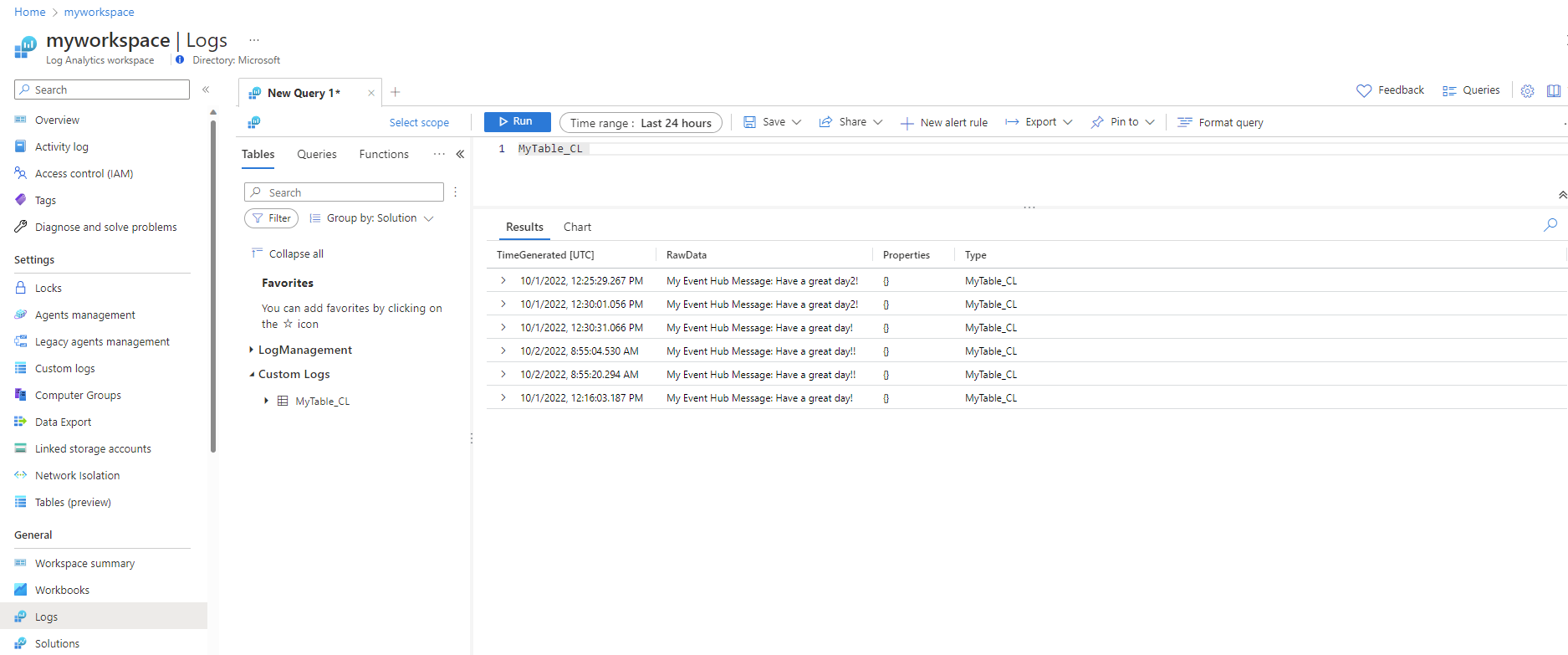Image resolution: width=1568 pixels, height=655 pixels.
Task: Open Tables (preview) item
Action: point(73,502)
